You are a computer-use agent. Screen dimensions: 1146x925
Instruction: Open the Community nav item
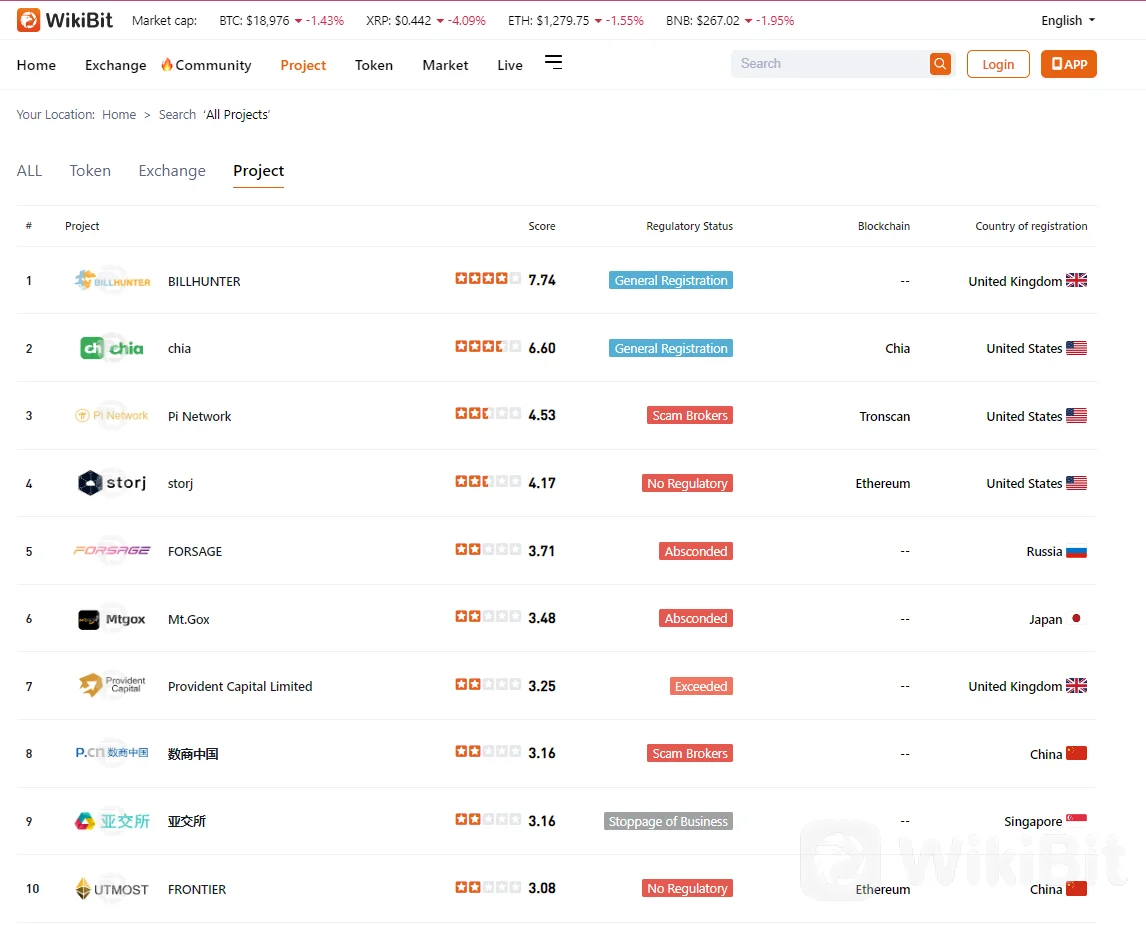[x=206, y=65]
